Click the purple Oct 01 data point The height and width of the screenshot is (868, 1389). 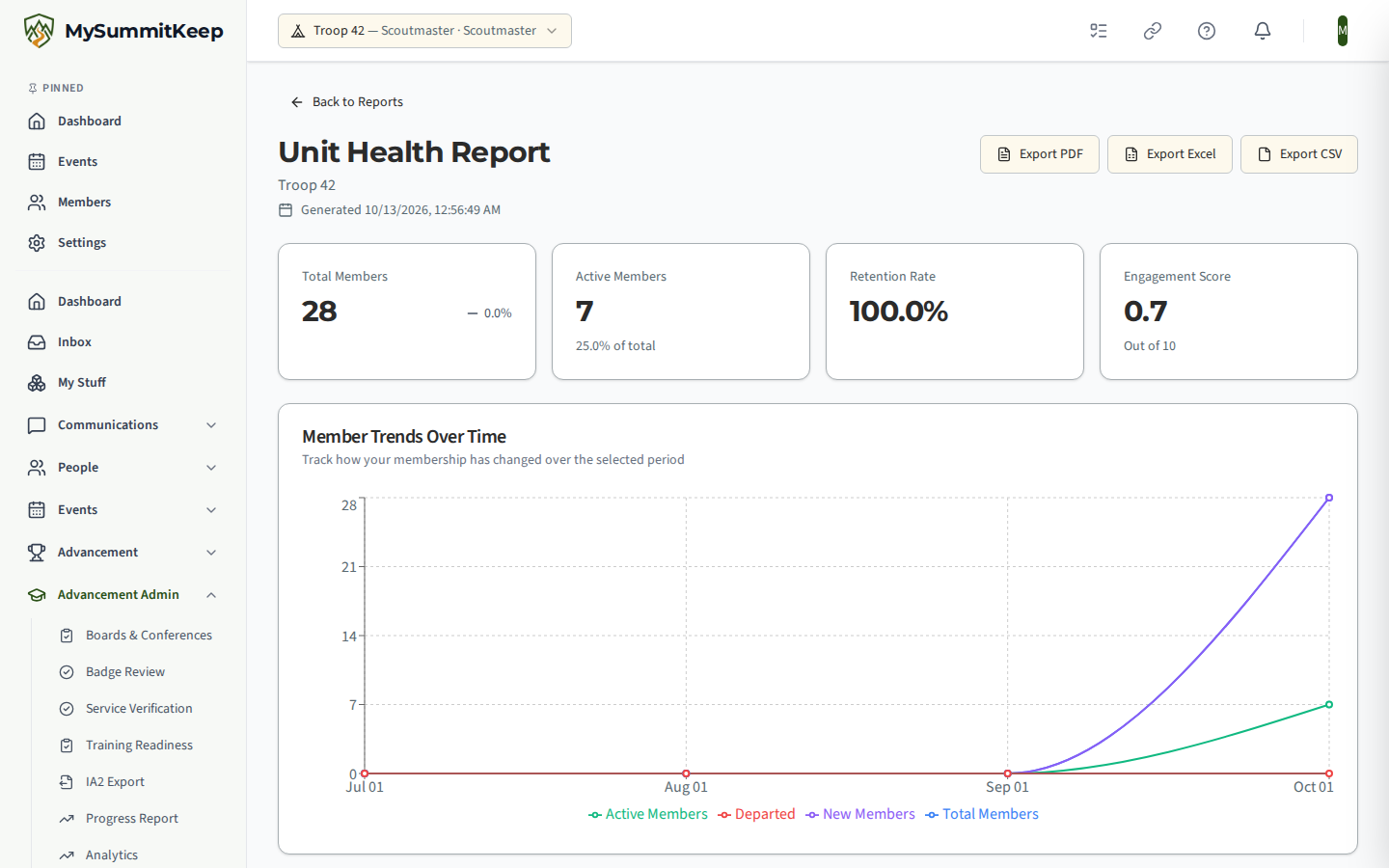coord(1329,498)
